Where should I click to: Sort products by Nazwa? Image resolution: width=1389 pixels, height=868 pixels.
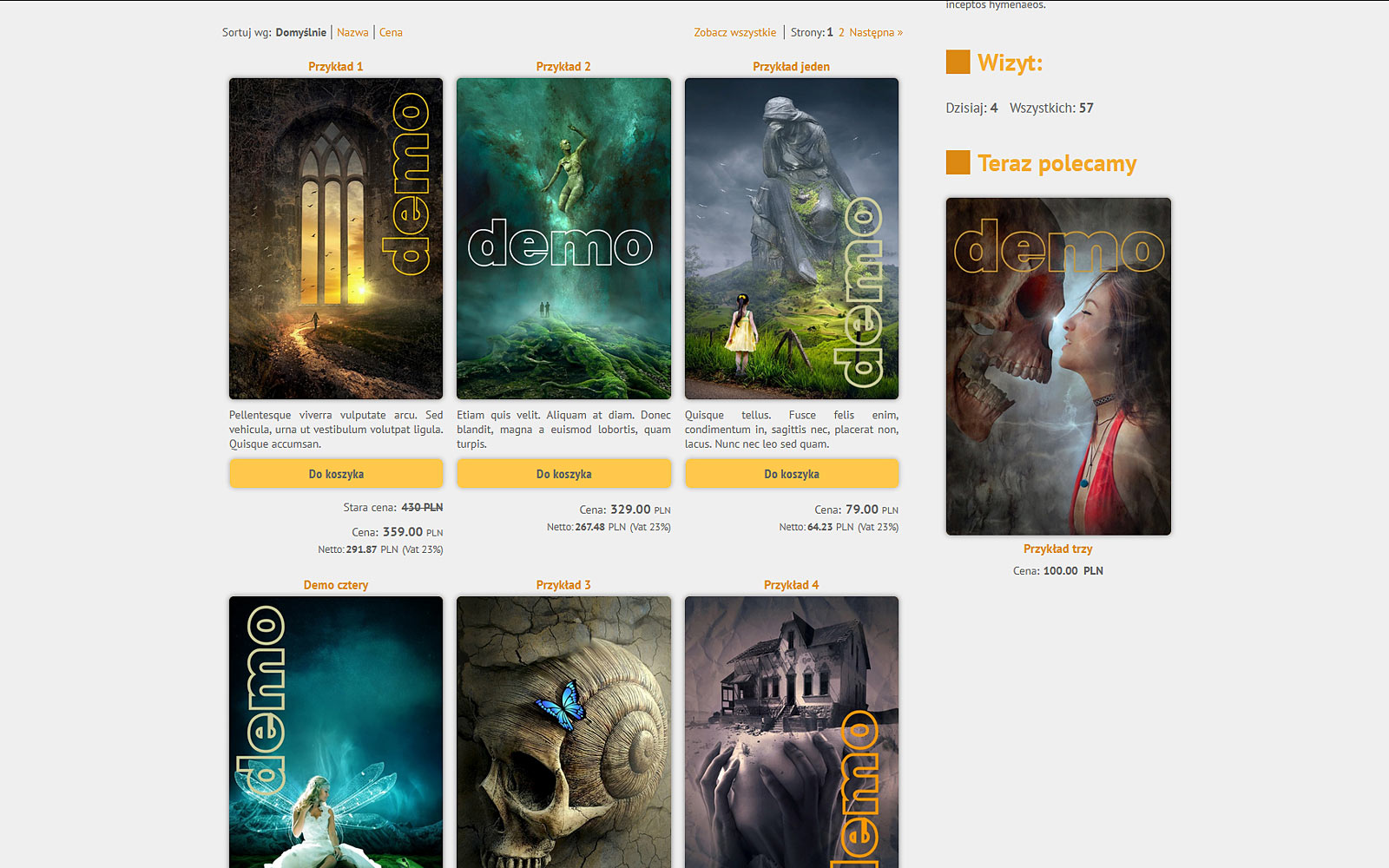[352, 32]
